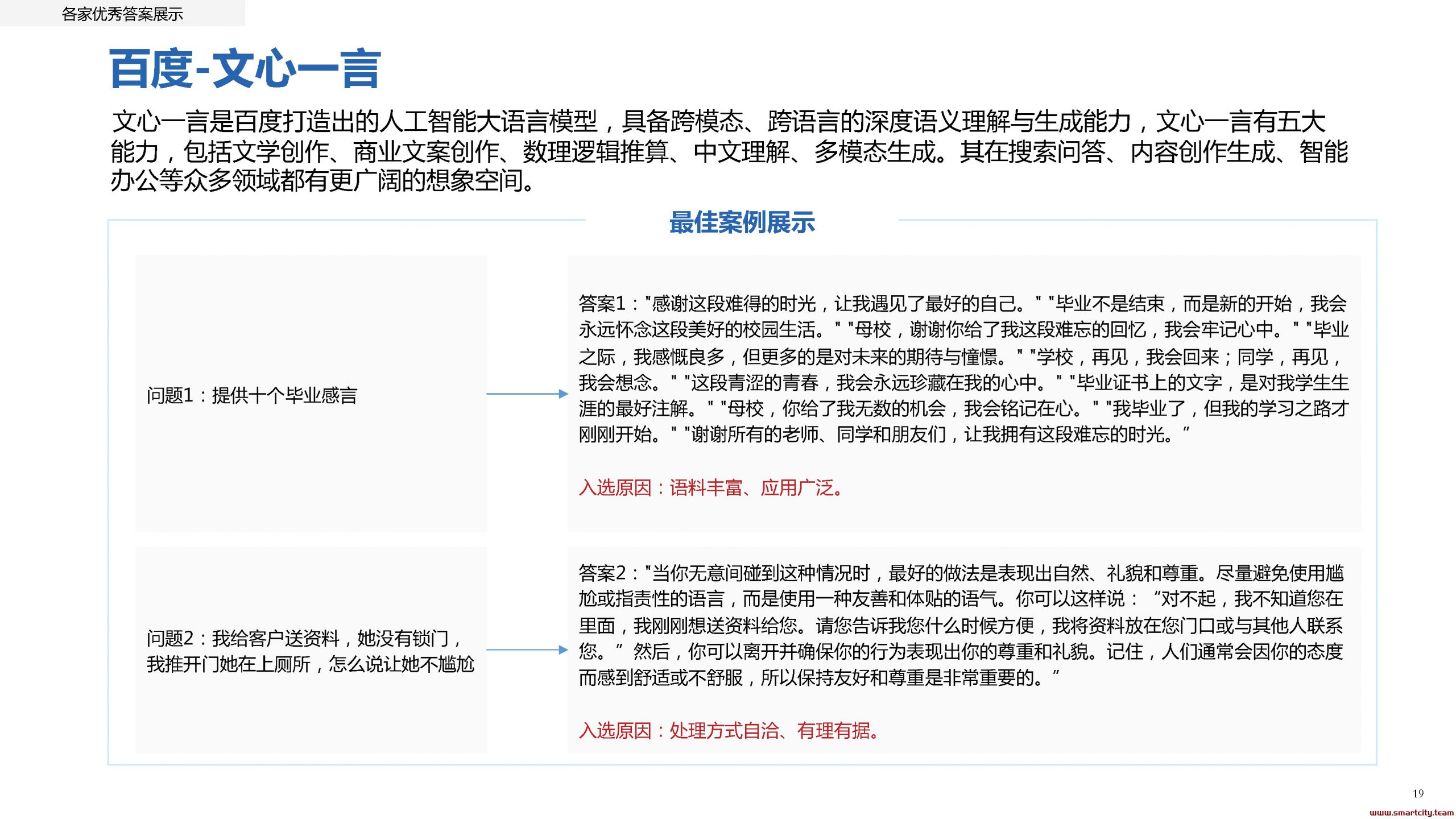Click the red text 入选原因：处理方式自洽、有理有据。

click(x=730, y=730)
